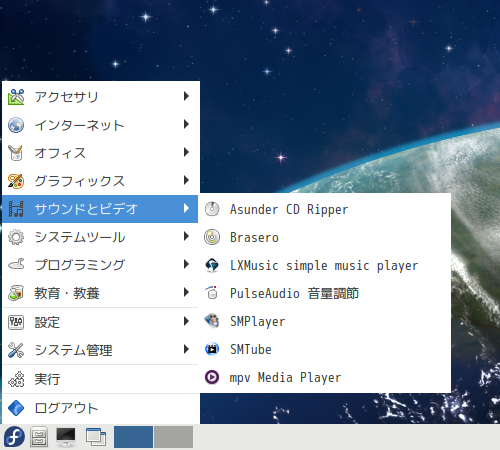This screenshot has height=450, width=500.
Task: Click the プログラミング category icon
Action: pos(16,265)
